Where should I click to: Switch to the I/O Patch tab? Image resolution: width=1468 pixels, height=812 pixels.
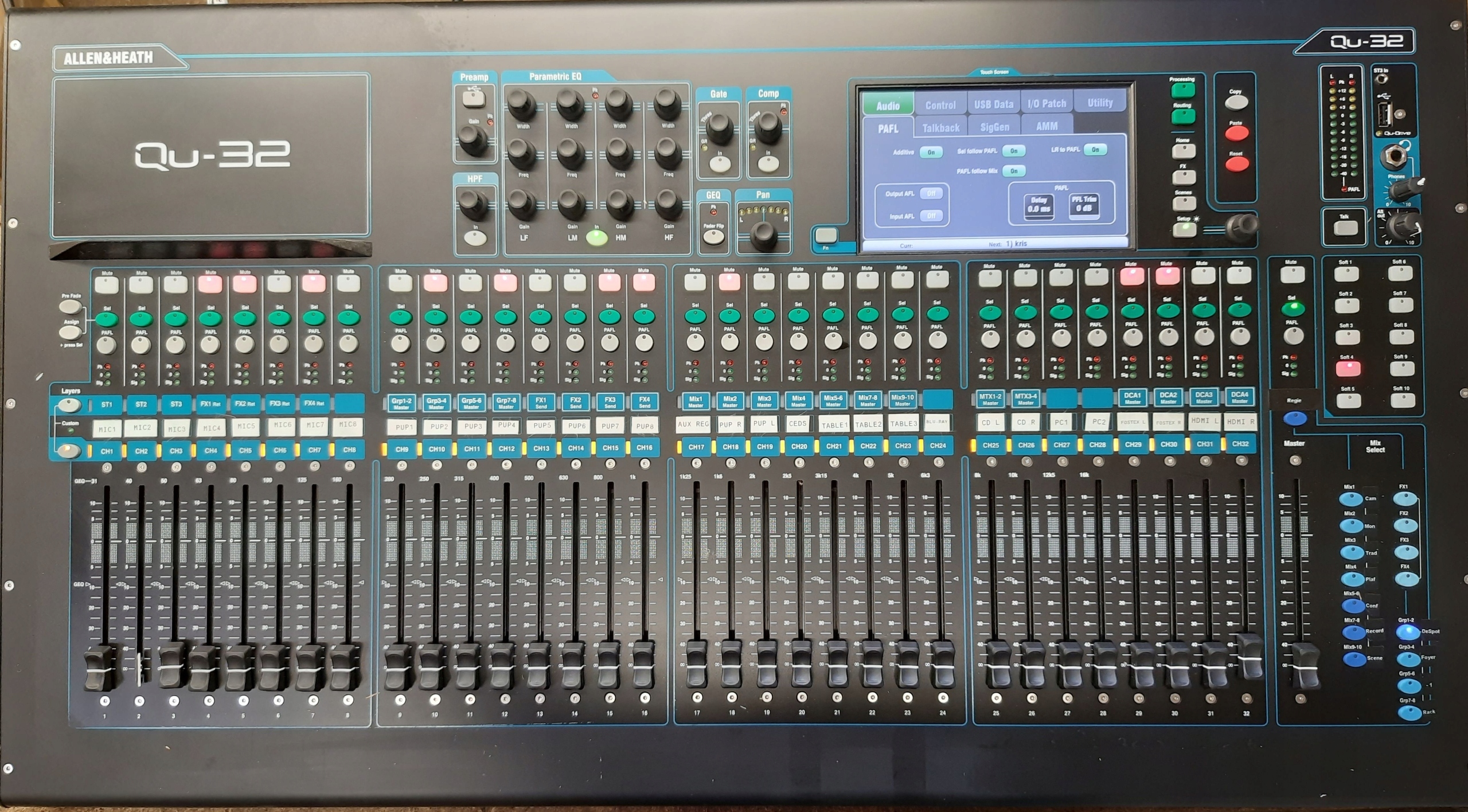click(x=1047, y=104)
